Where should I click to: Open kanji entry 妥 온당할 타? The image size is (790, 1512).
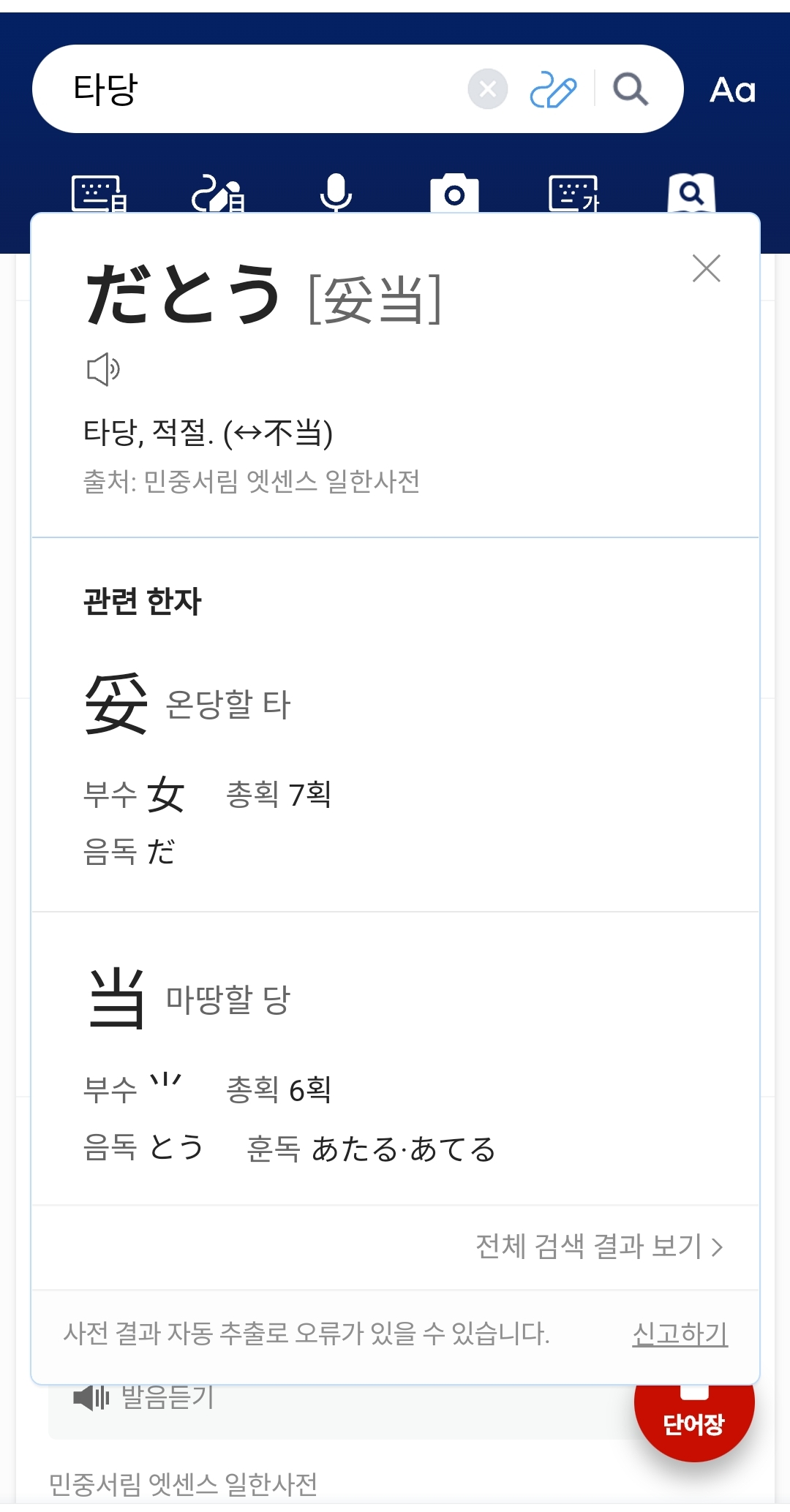[188, 704]
